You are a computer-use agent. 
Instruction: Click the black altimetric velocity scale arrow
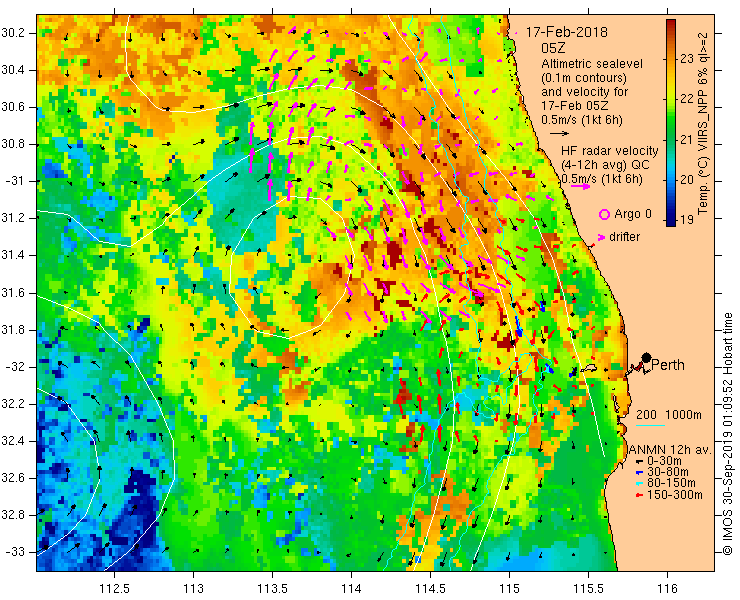(560, 134)
